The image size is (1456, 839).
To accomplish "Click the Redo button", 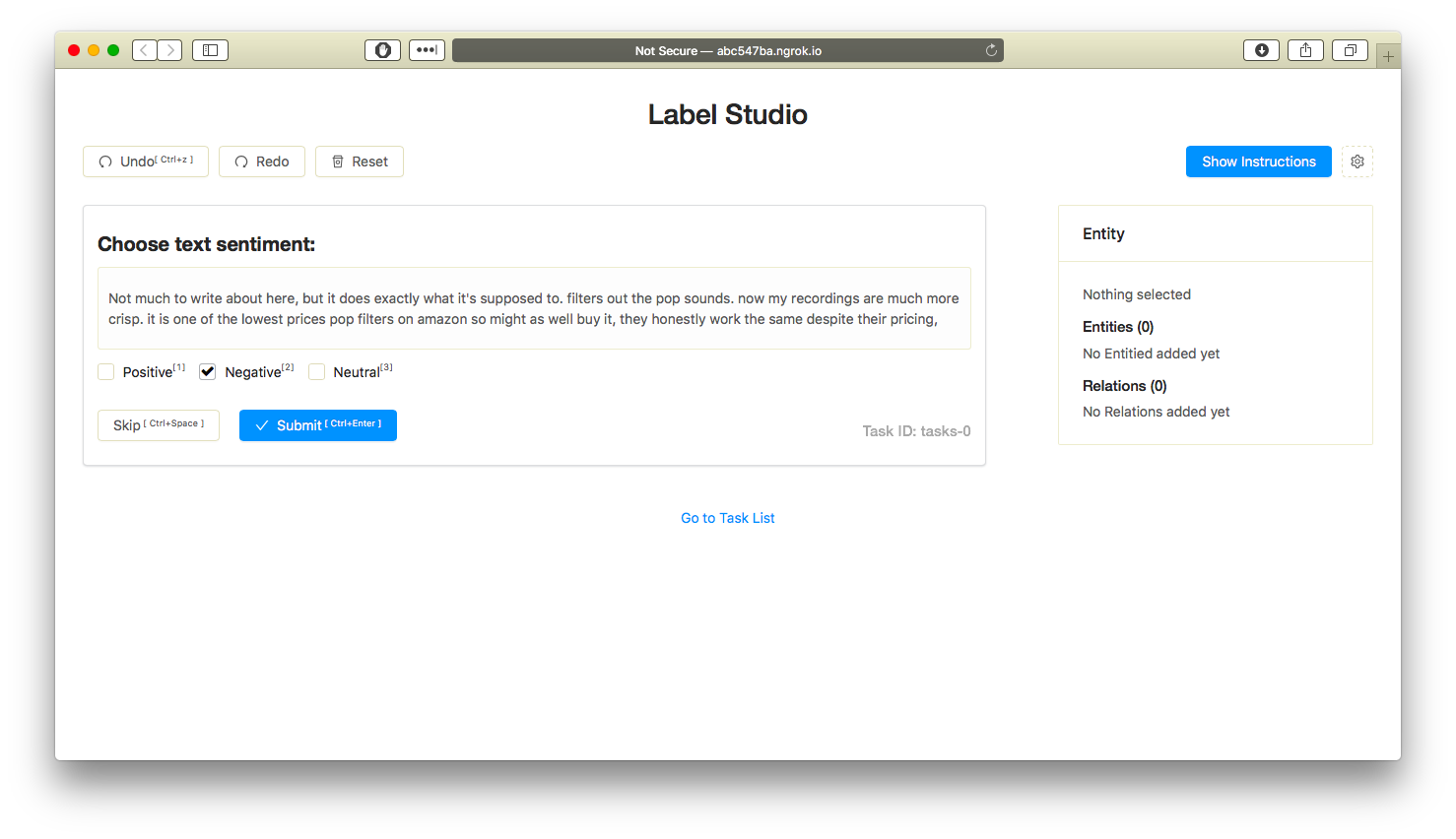I will click(262, 161).
